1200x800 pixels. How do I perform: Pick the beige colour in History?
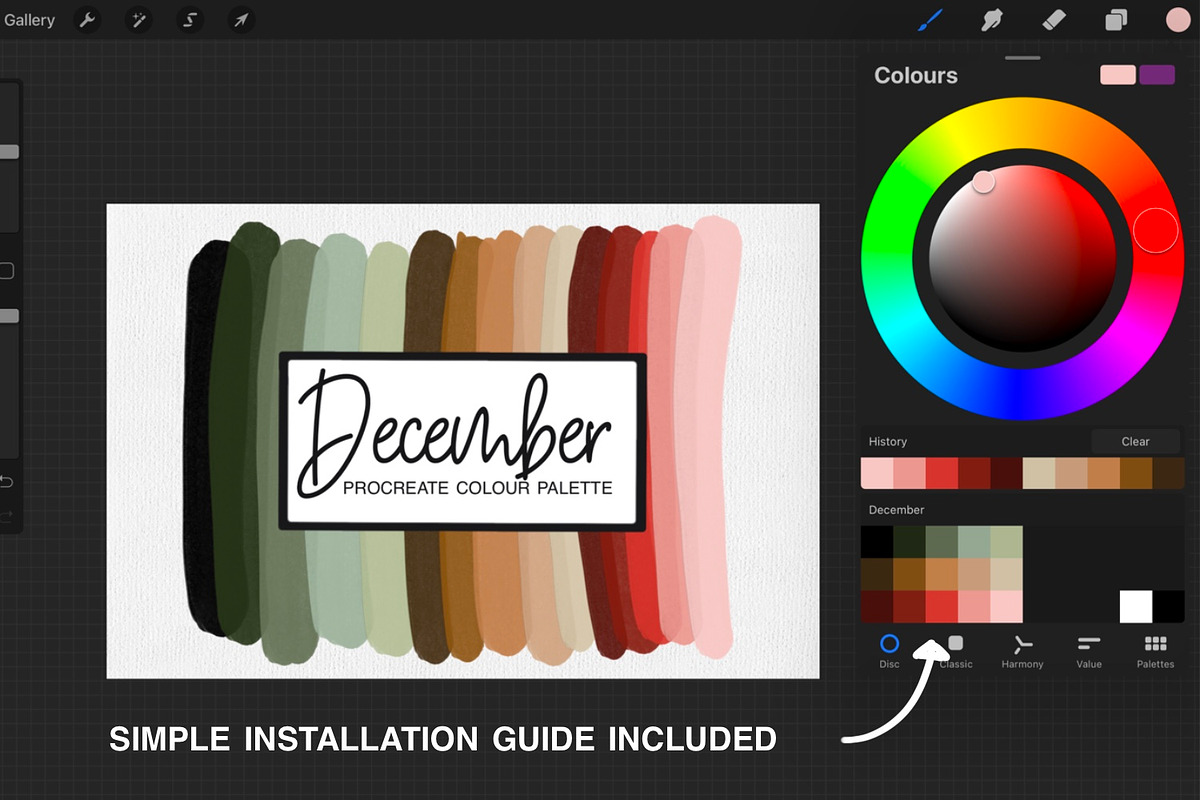(1039, 473)
